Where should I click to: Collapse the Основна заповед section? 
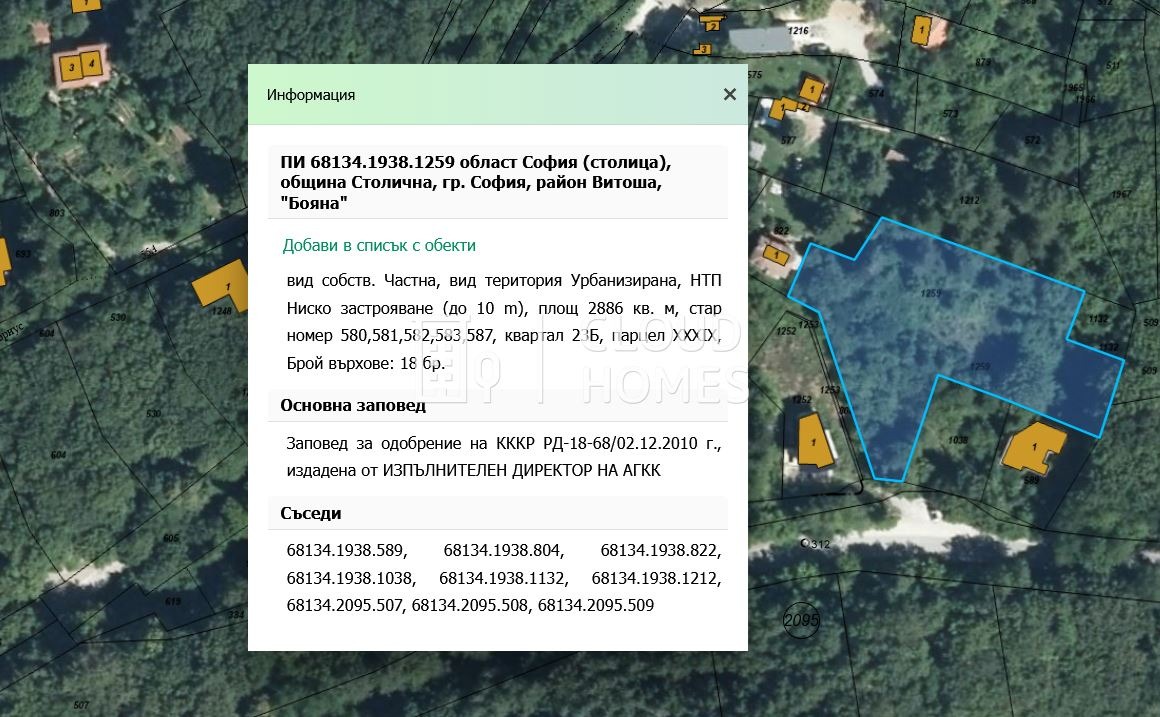pos(353,405)
